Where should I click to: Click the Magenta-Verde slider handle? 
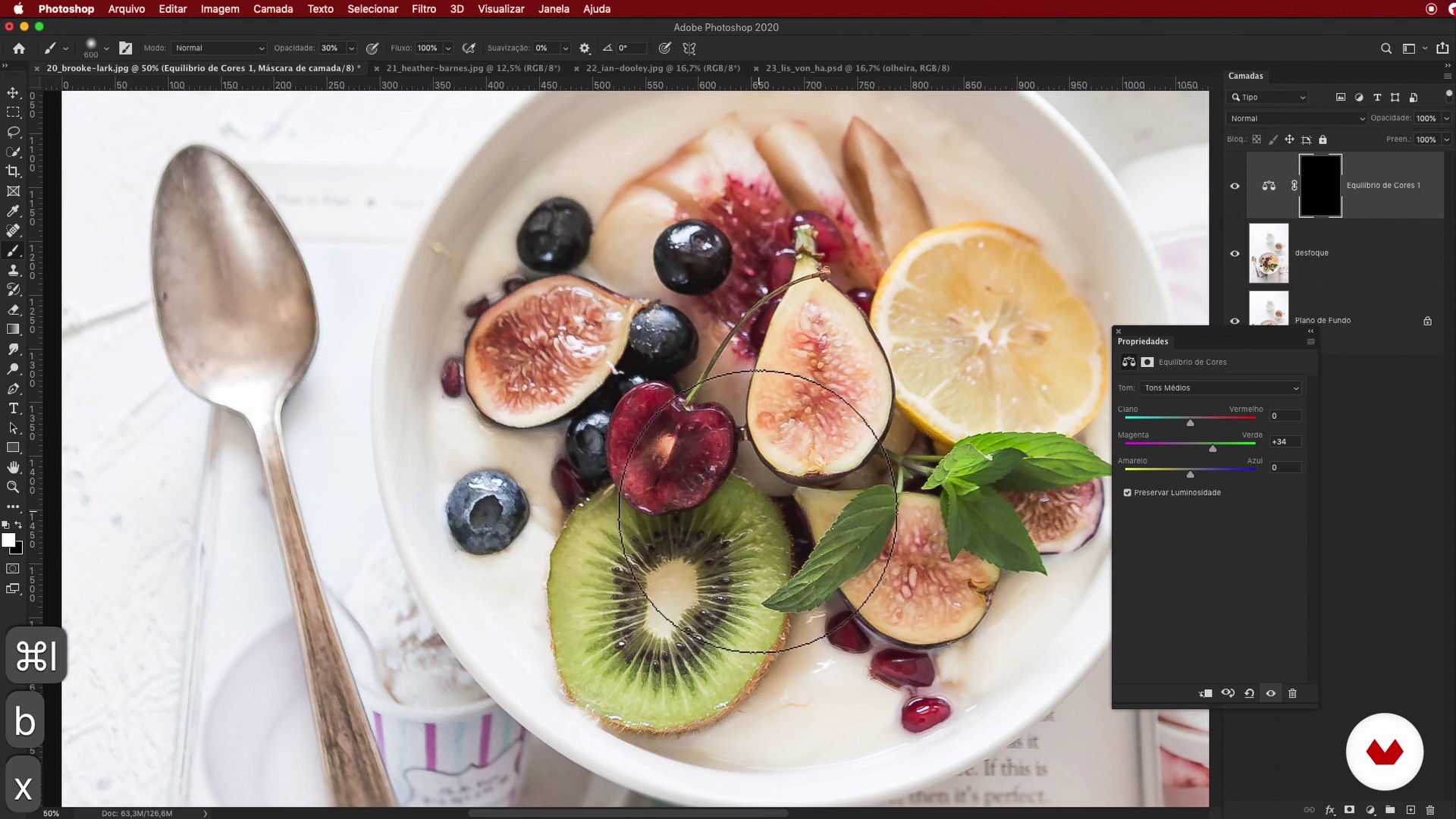coord(1213,449)
